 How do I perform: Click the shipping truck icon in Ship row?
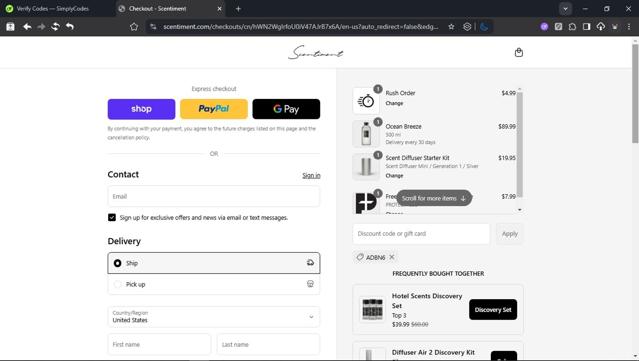pyautogui.click(x=310, y=263)
